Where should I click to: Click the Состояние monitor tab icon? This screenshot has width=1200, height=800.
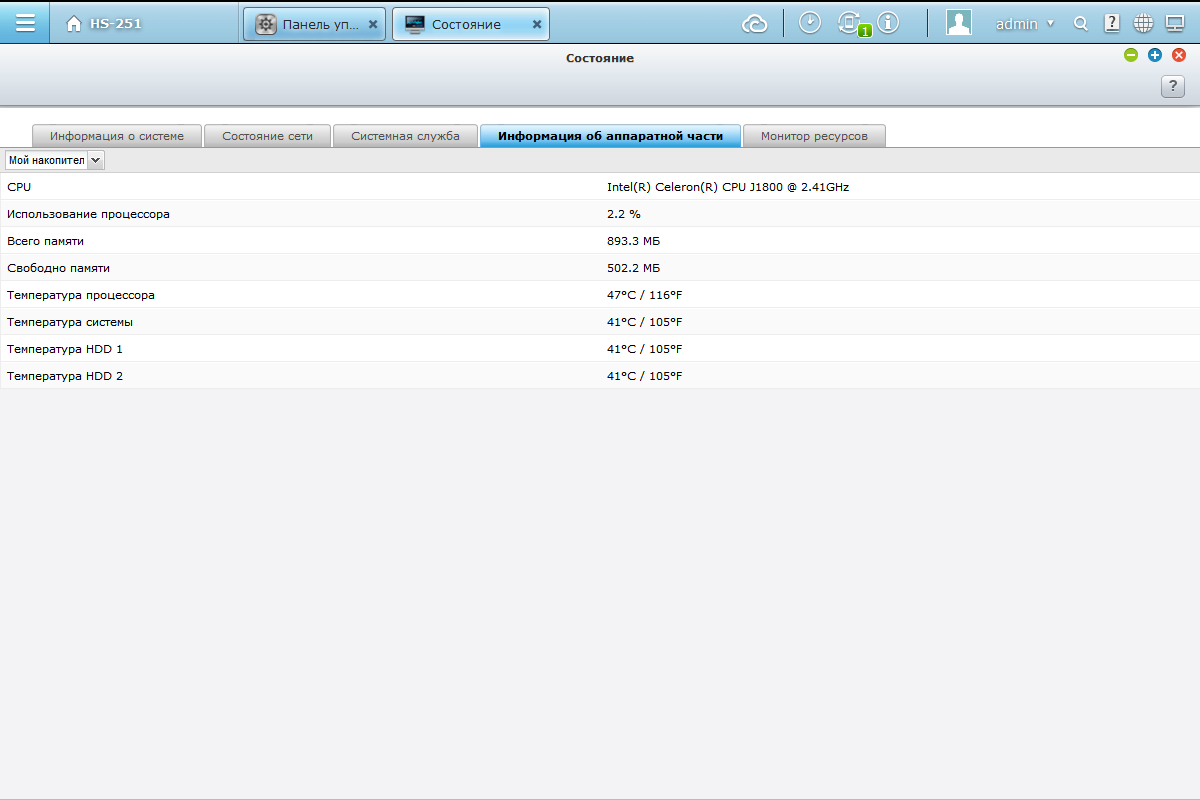(x=415, y=25)
